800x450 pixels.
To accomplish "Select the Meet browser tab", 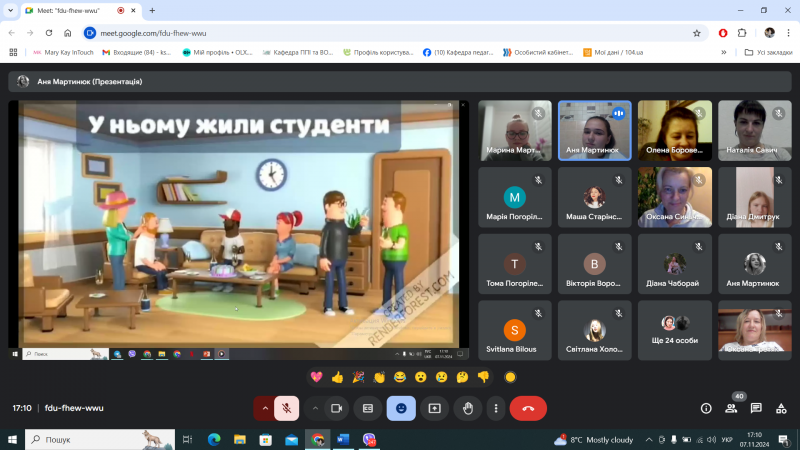I will 70,10.
